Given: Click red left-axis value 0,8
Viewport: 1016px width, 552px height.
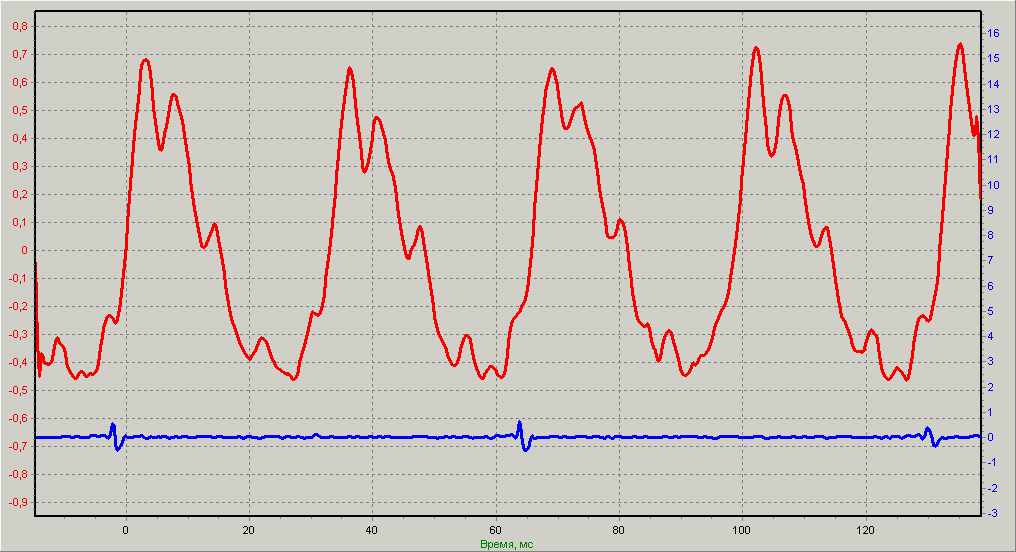Looking at the screenshot, I should point(19,27).
